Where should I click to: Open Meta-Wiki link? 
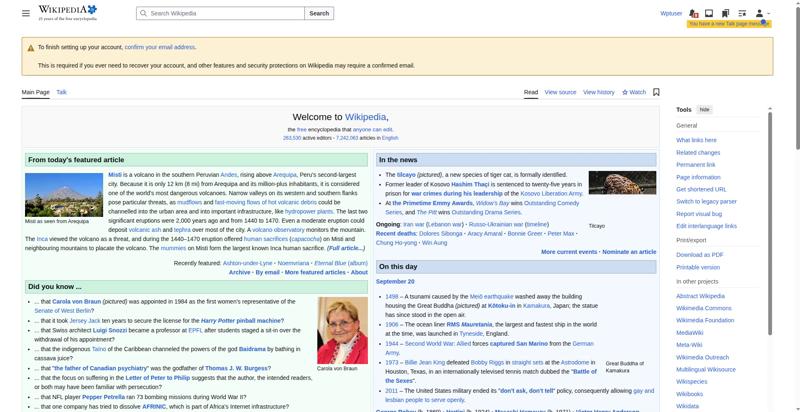(689, 345)
